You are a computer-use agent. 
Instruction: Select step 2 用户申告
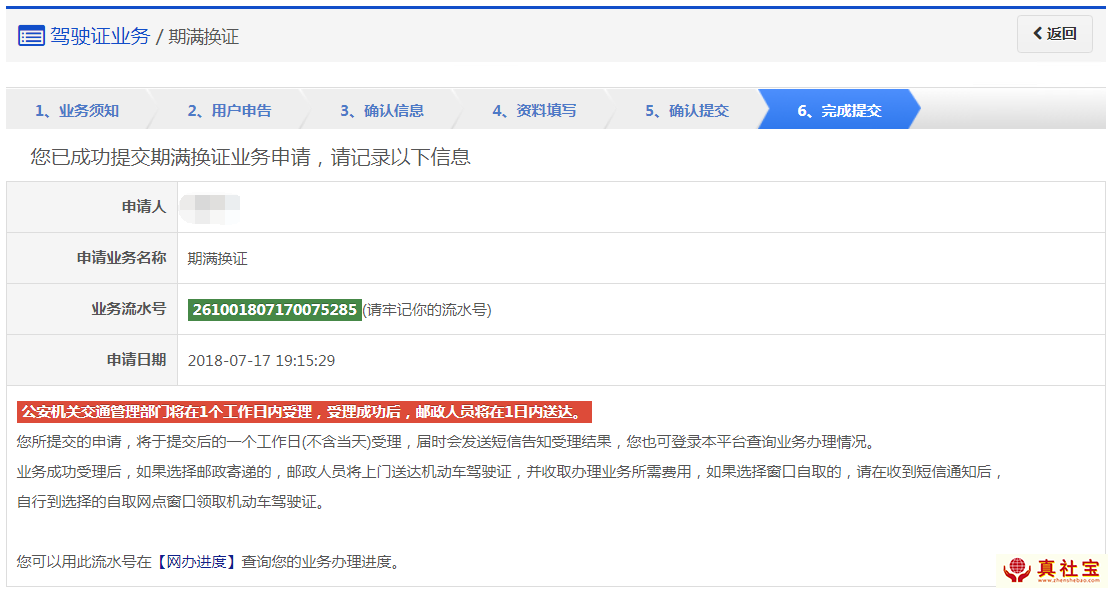pyautogui.click(x=229, y=111)
